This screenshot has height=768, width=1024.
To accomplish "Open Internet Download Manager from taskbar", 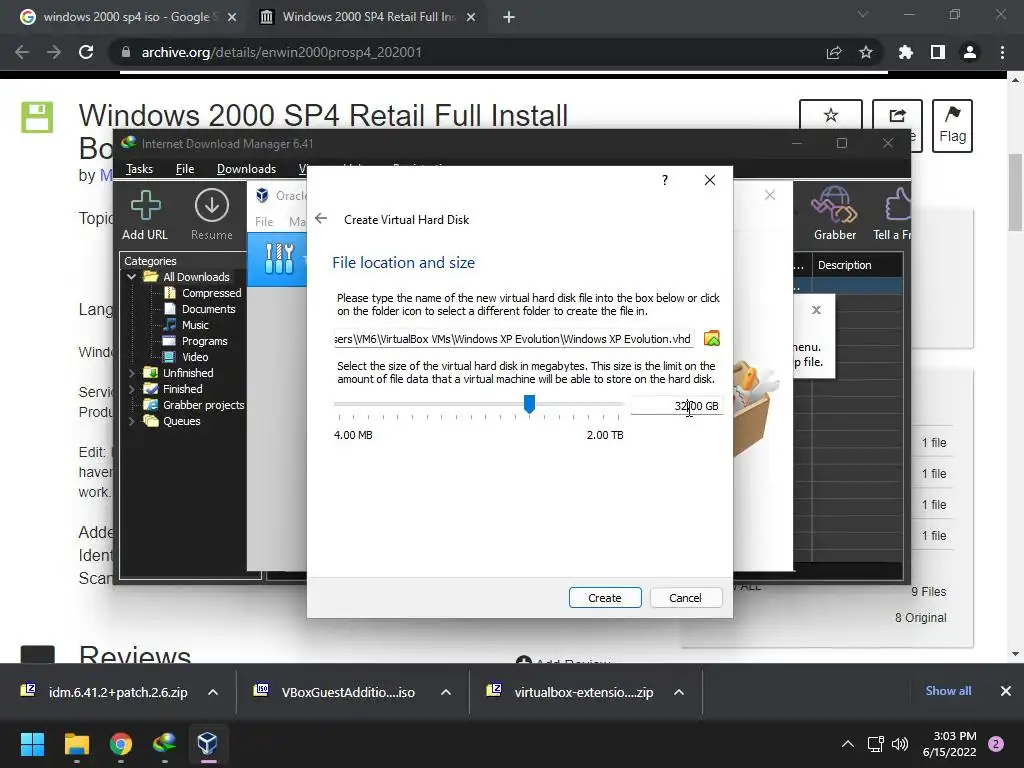I will tap(165, 743).
